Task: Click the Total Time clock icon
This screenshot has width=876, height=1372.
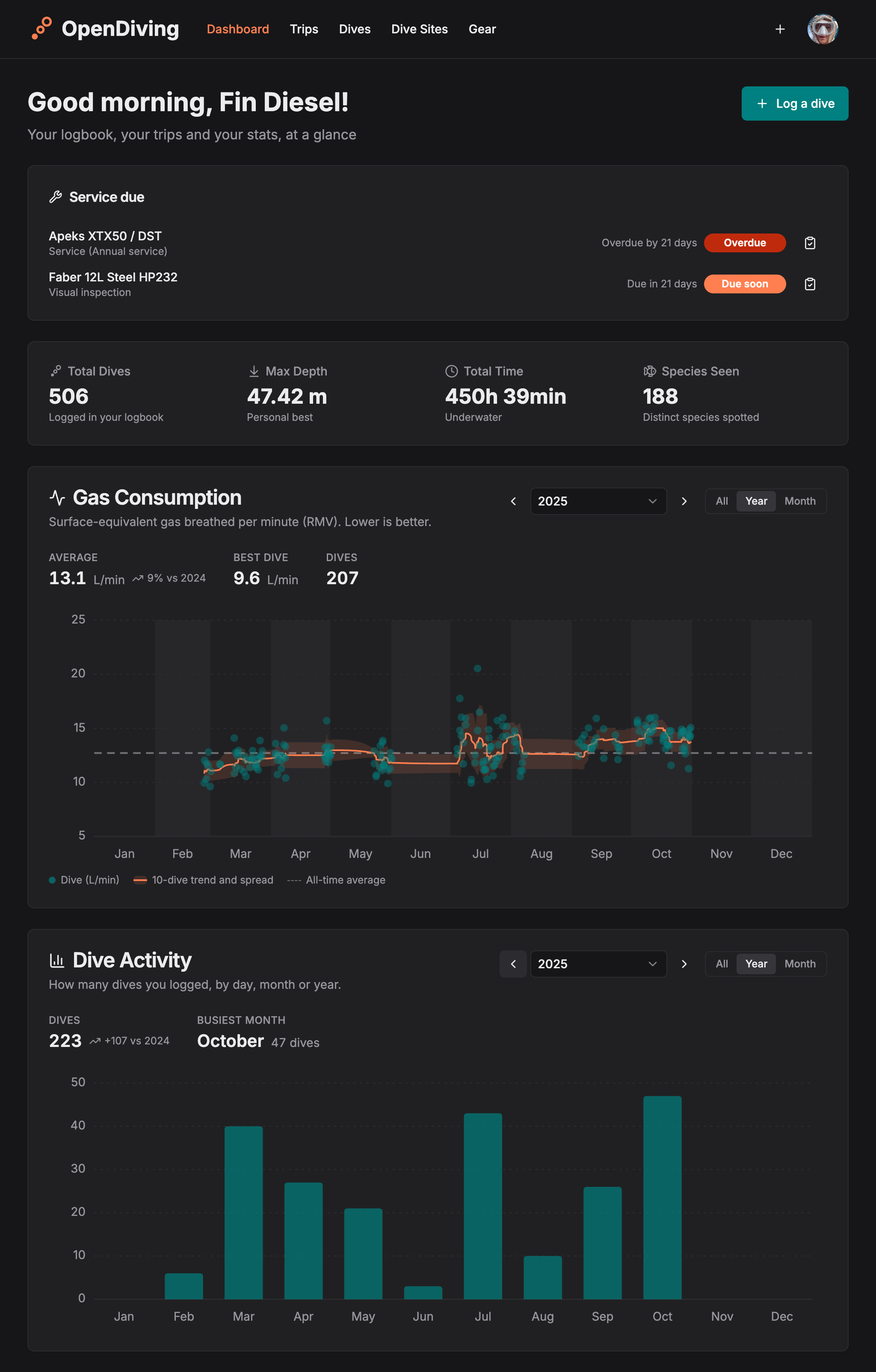Action: 451,372
